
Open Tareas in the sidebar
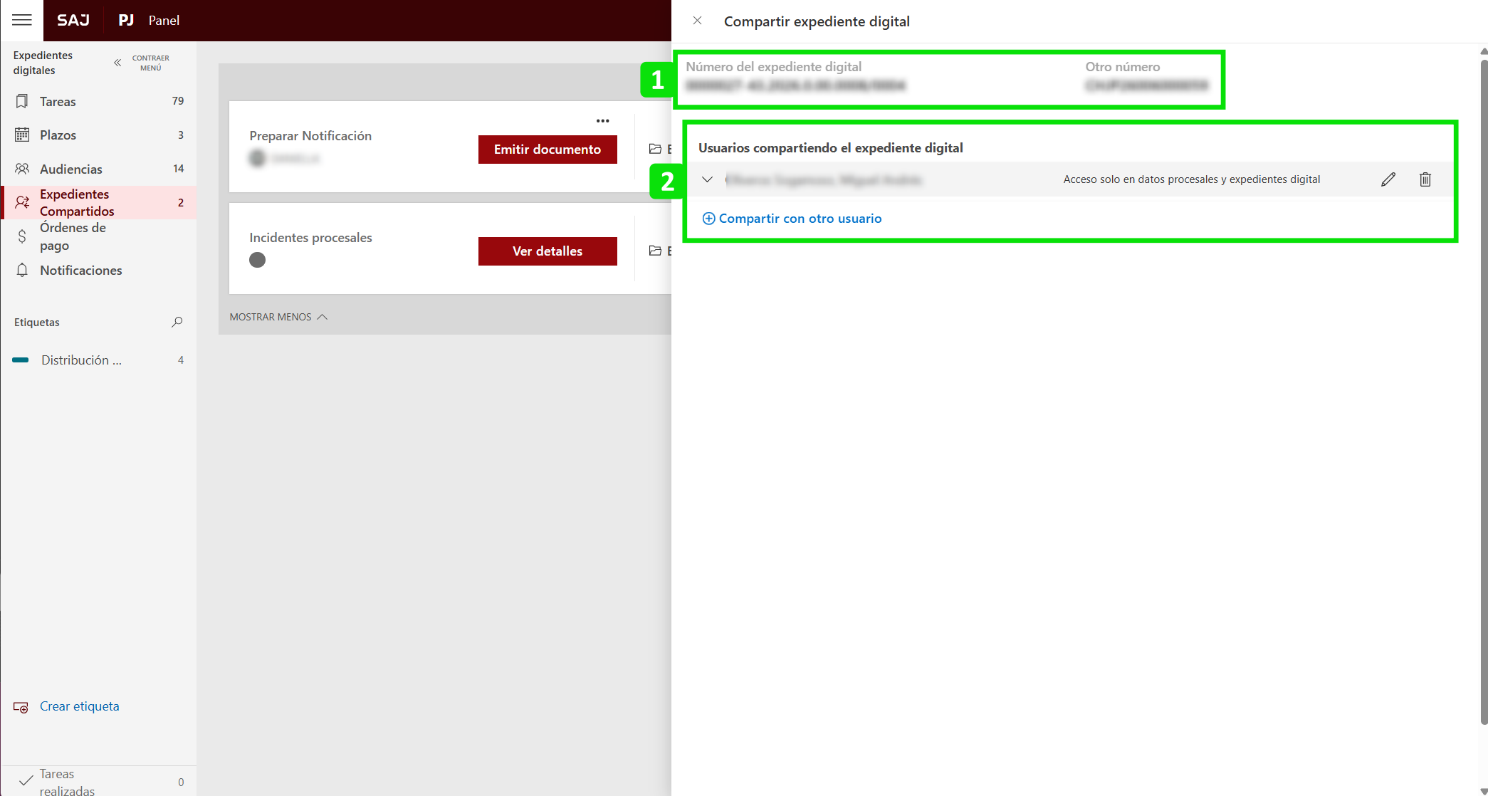pyautogui.click(x=58, y=102)
